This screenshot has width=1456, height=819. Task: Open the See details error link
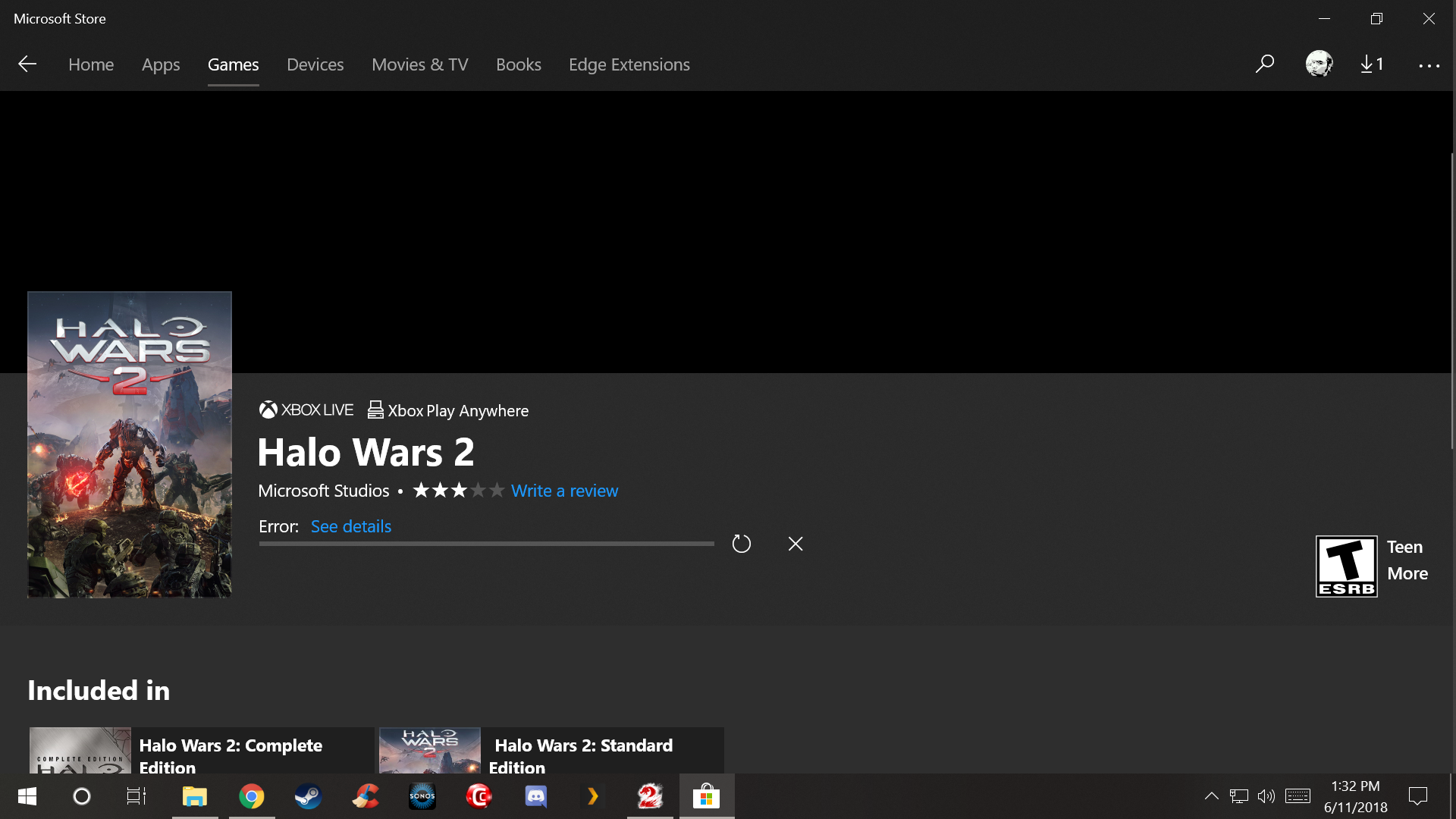(x=351, y=526)
